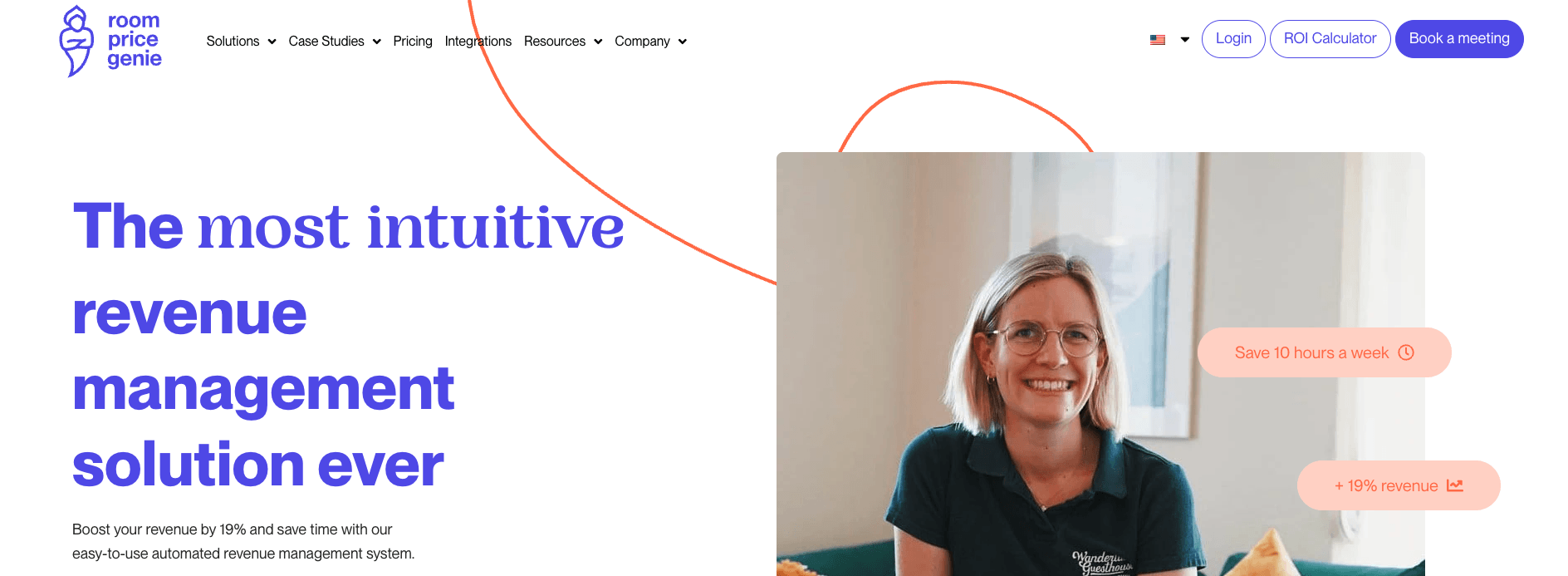The height and width of the screenshot is (576, 1568).
Task: Click the US flag language icon
Action: coord(1158,40)
